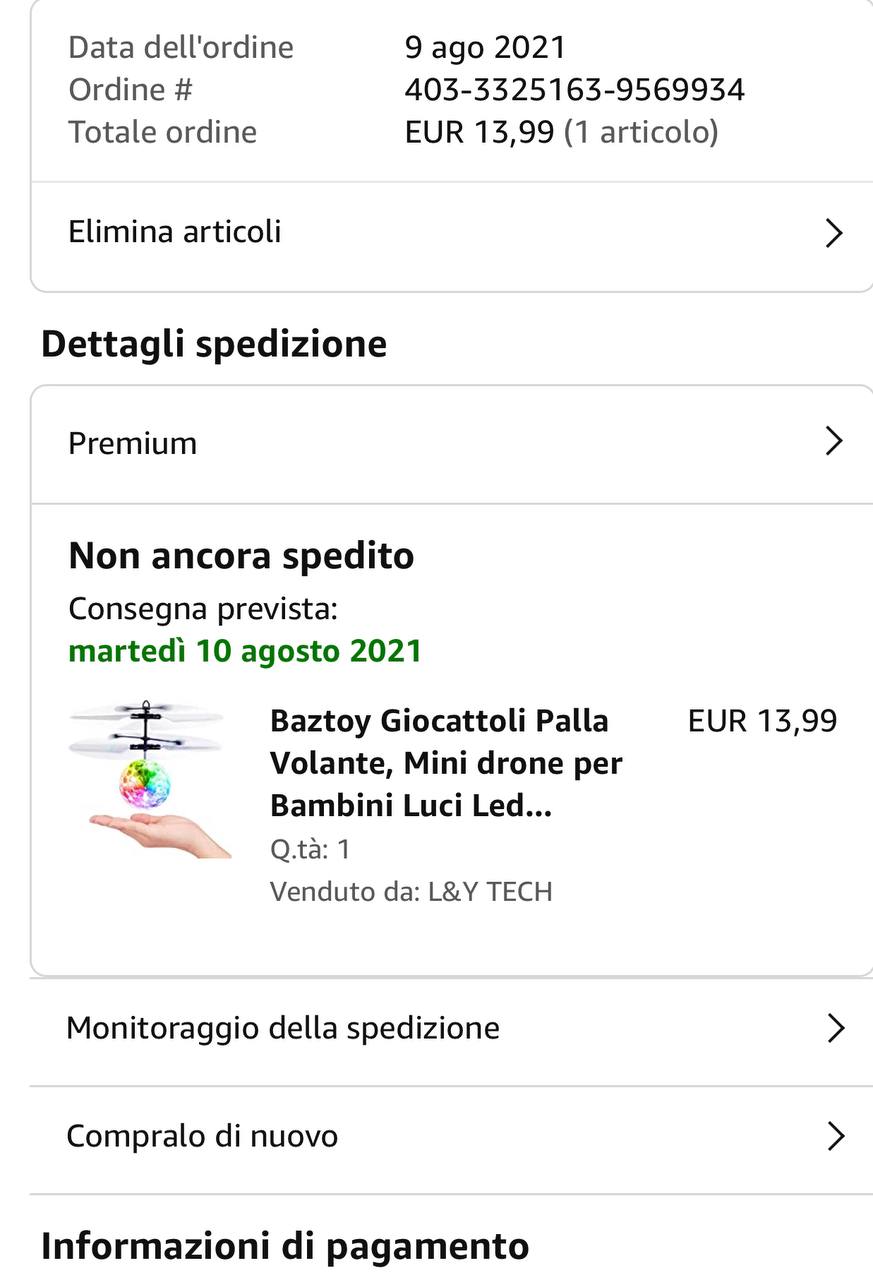Select Compralo di nuovo
This screenshot has height=1280, width=873.
[x=202, y=1136]
